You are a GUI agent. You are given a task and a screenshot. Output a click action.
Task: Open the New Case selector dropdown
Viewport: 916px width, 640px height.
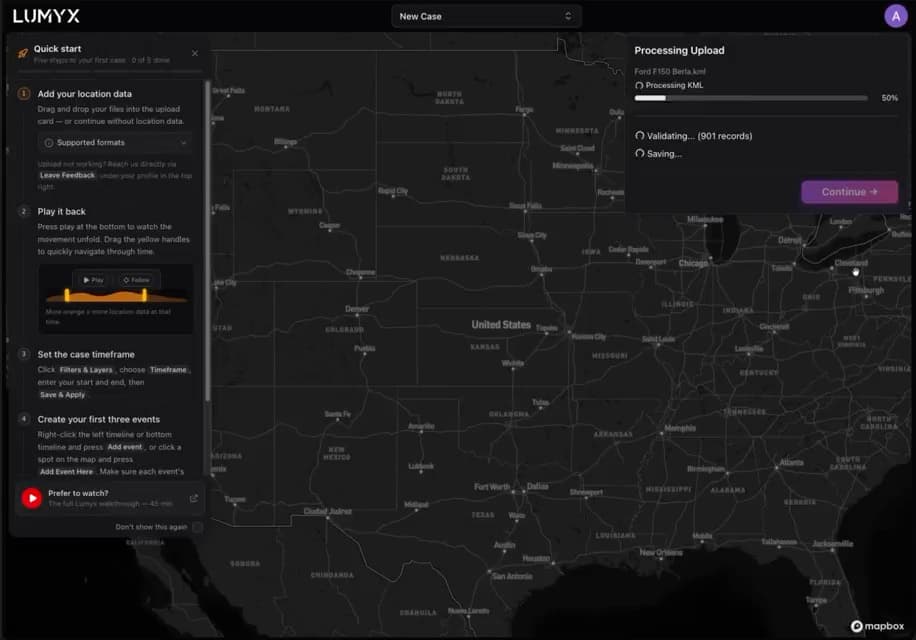(x=485, y=16)
